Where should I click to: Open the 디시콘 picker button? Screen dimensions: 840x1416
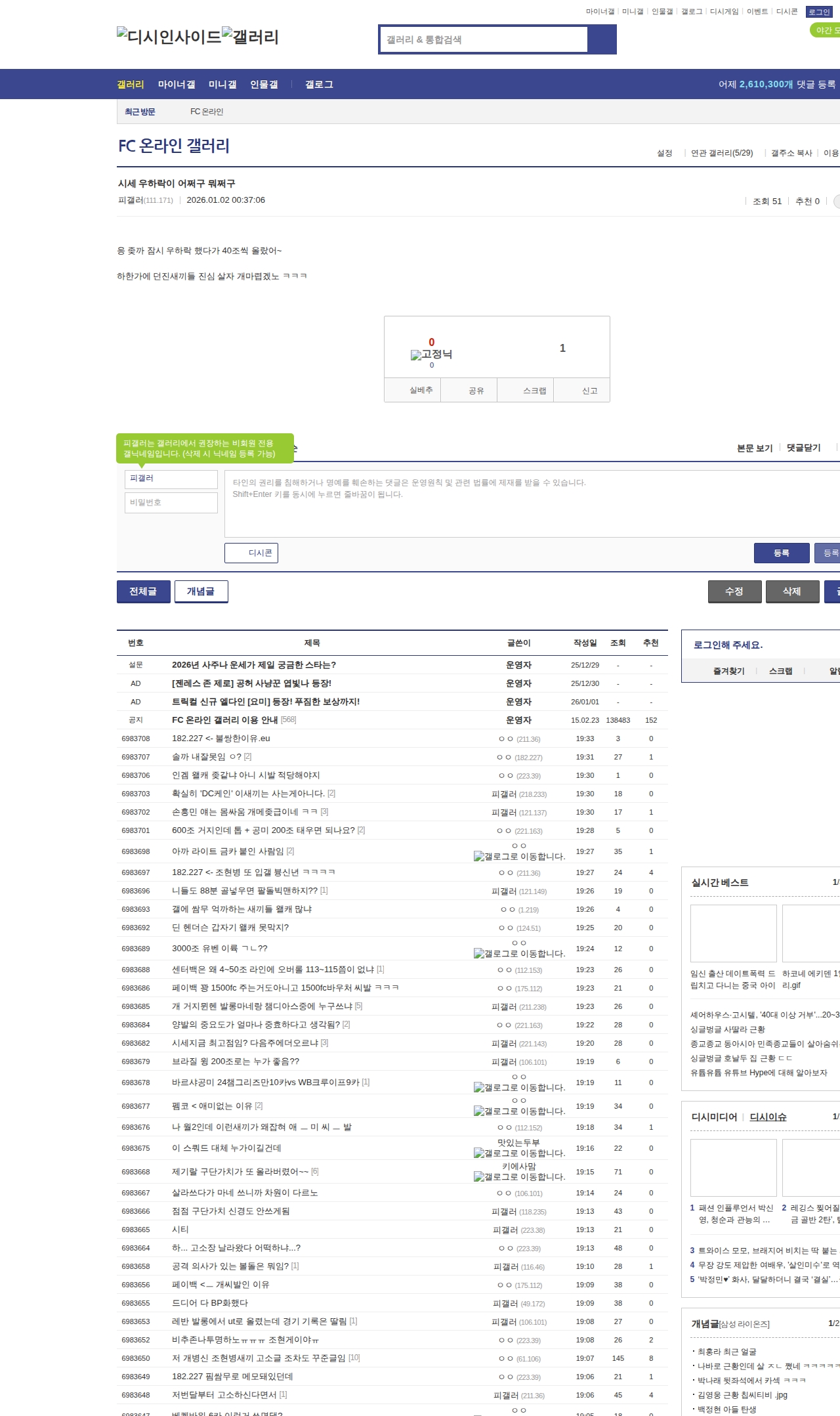(x=251, y=553)
